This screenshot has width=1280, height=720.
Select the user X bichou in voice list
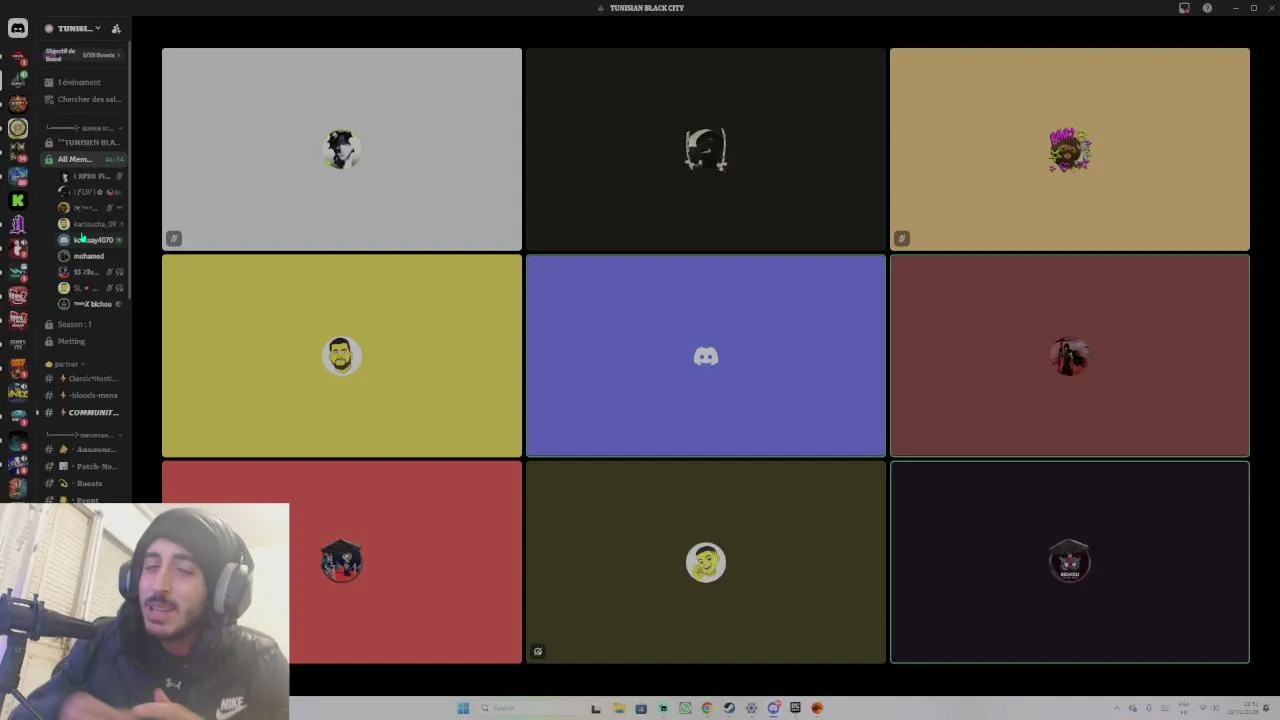pyautogui.click(x=90, y=304)
